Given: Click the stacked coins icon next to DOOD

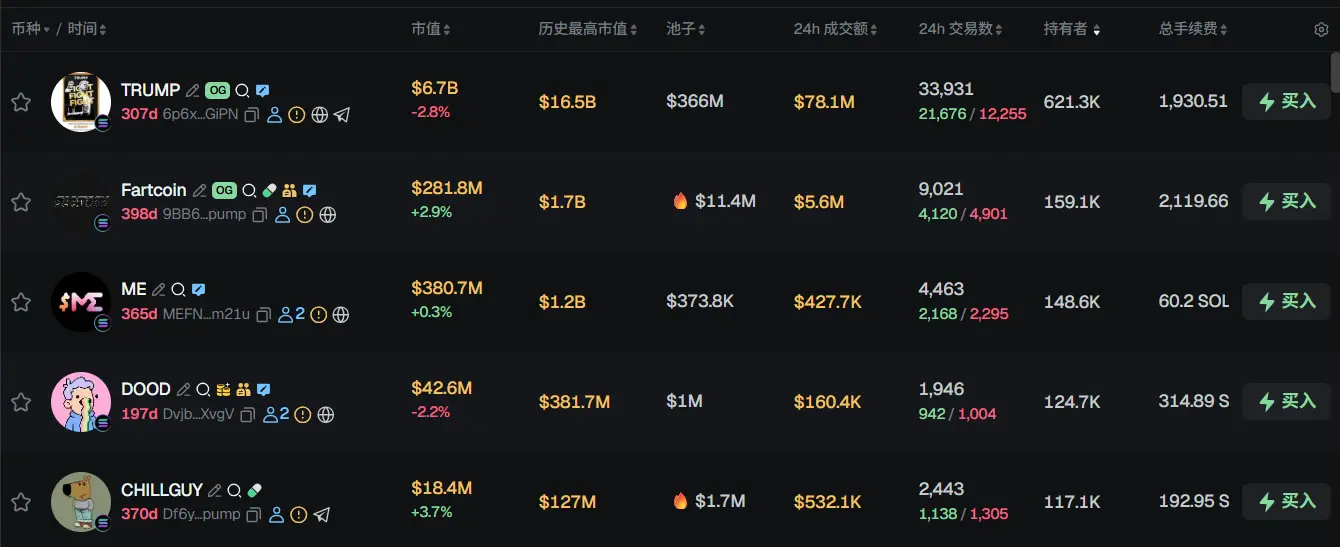Looking at the screenshot, I should (x=223, y=390).
